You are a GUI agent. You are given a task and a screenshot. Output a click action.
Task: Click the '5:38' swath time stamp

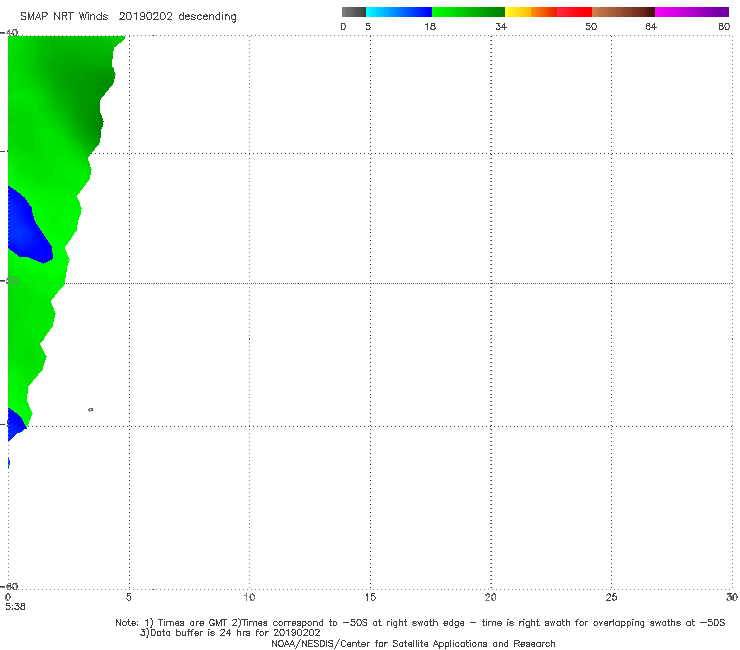tap(15, 607)
